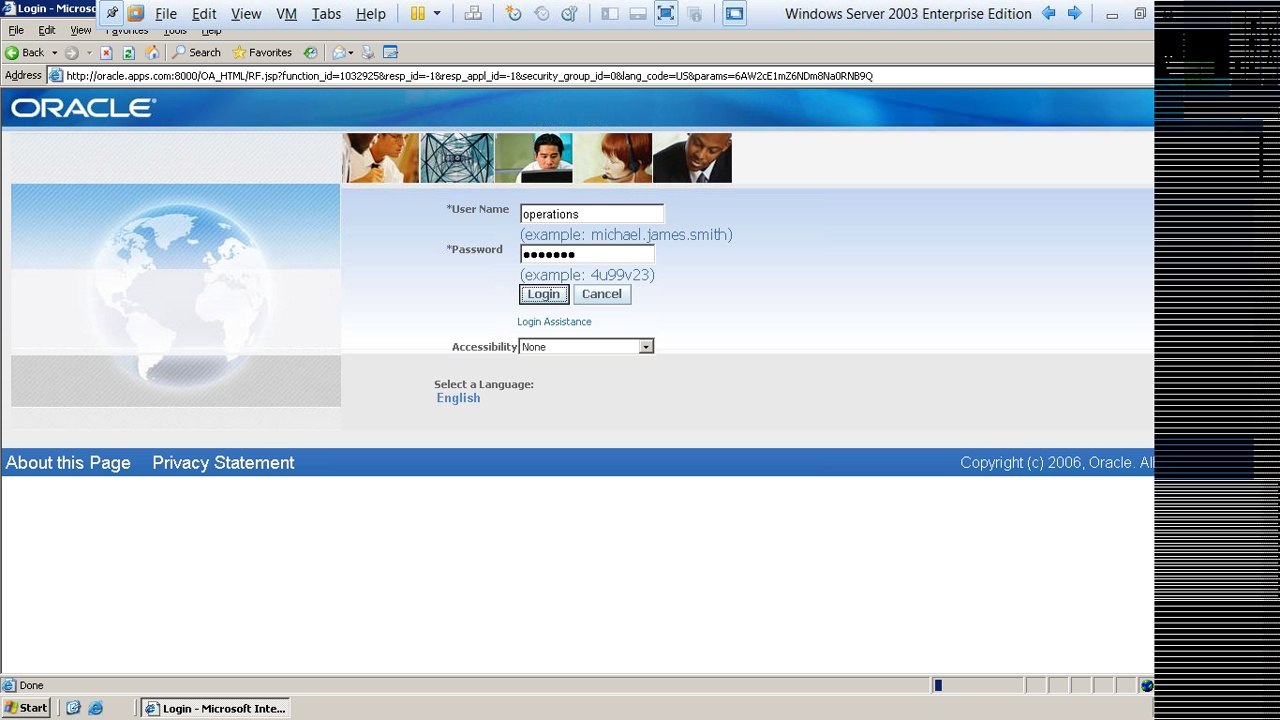This screenshot has height=720, width=1280.
Task: Open the VMware Help menu
Action: pos(371,14)
